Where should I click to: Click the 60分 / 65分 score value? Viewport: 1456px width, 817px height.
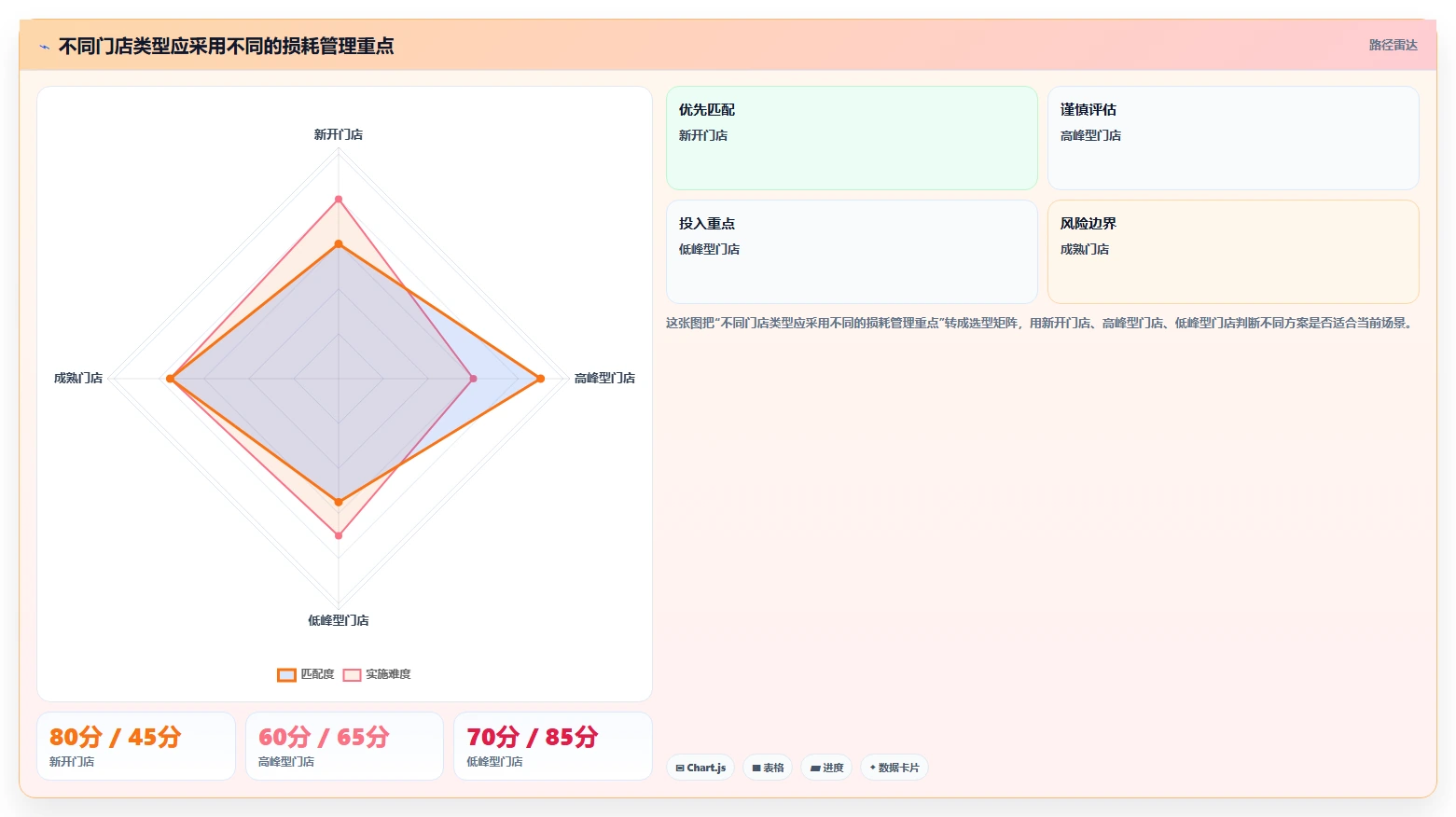click(x=324, y=737)
